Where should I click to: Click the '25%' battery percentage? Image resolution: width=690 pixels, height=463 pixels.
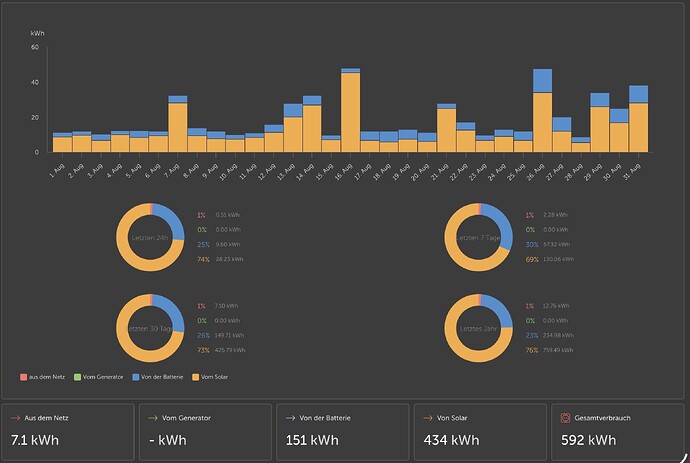tap(203, 245)
